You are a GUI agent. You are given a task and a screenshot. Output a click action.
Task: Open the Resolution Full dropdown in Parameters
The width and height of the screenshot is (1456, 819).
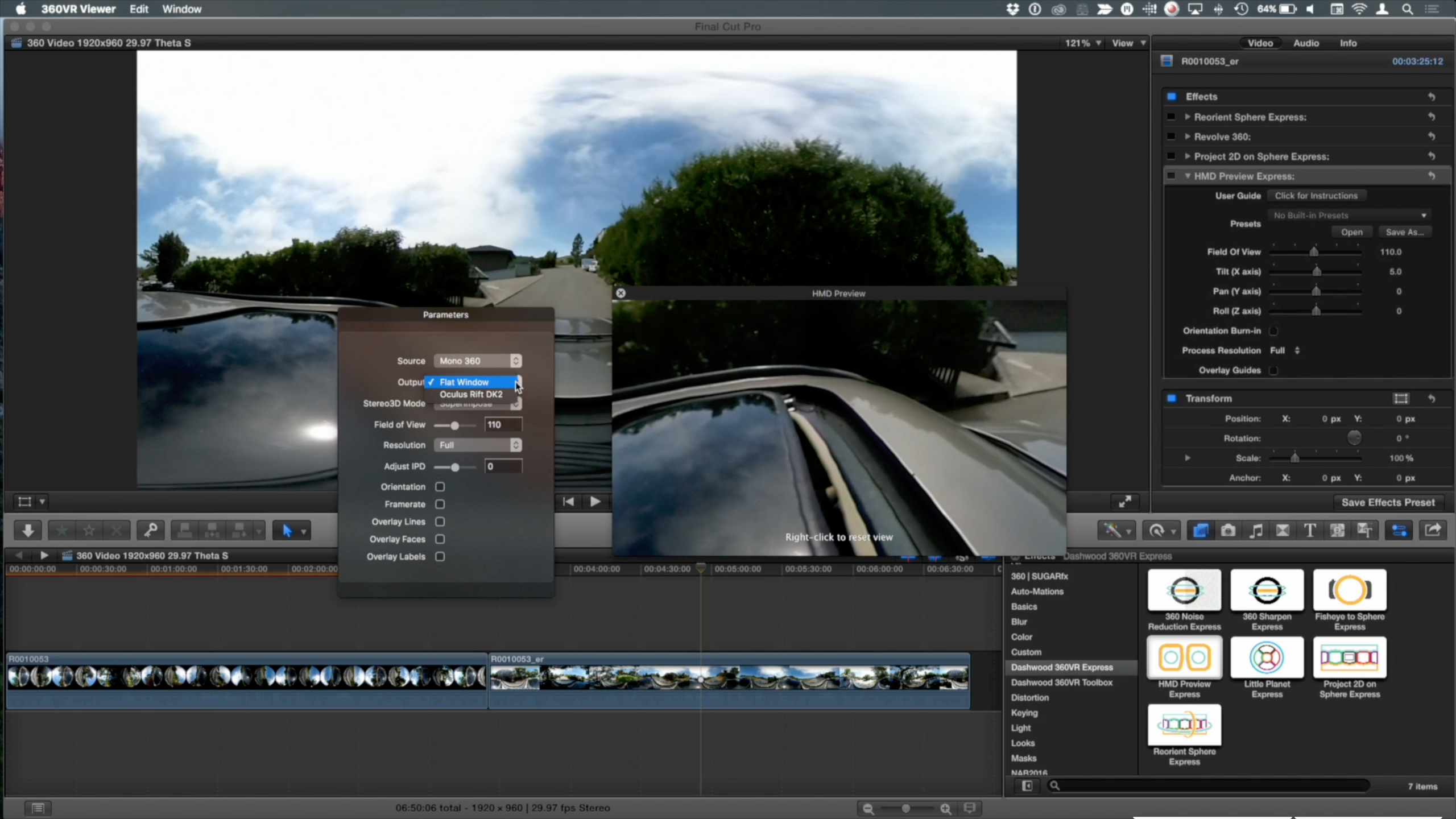478,445
